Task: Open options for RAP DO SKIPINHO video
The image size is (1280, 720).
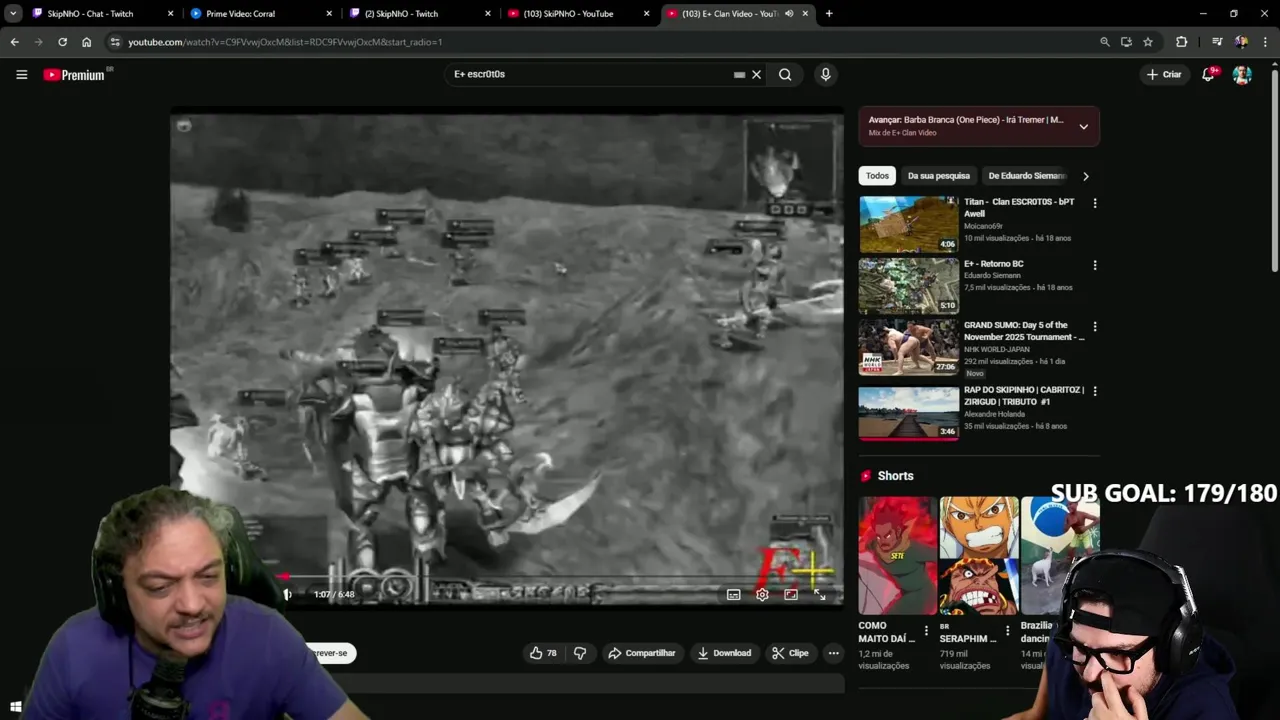Action: pyautogui.click(x=1094, y=391)
